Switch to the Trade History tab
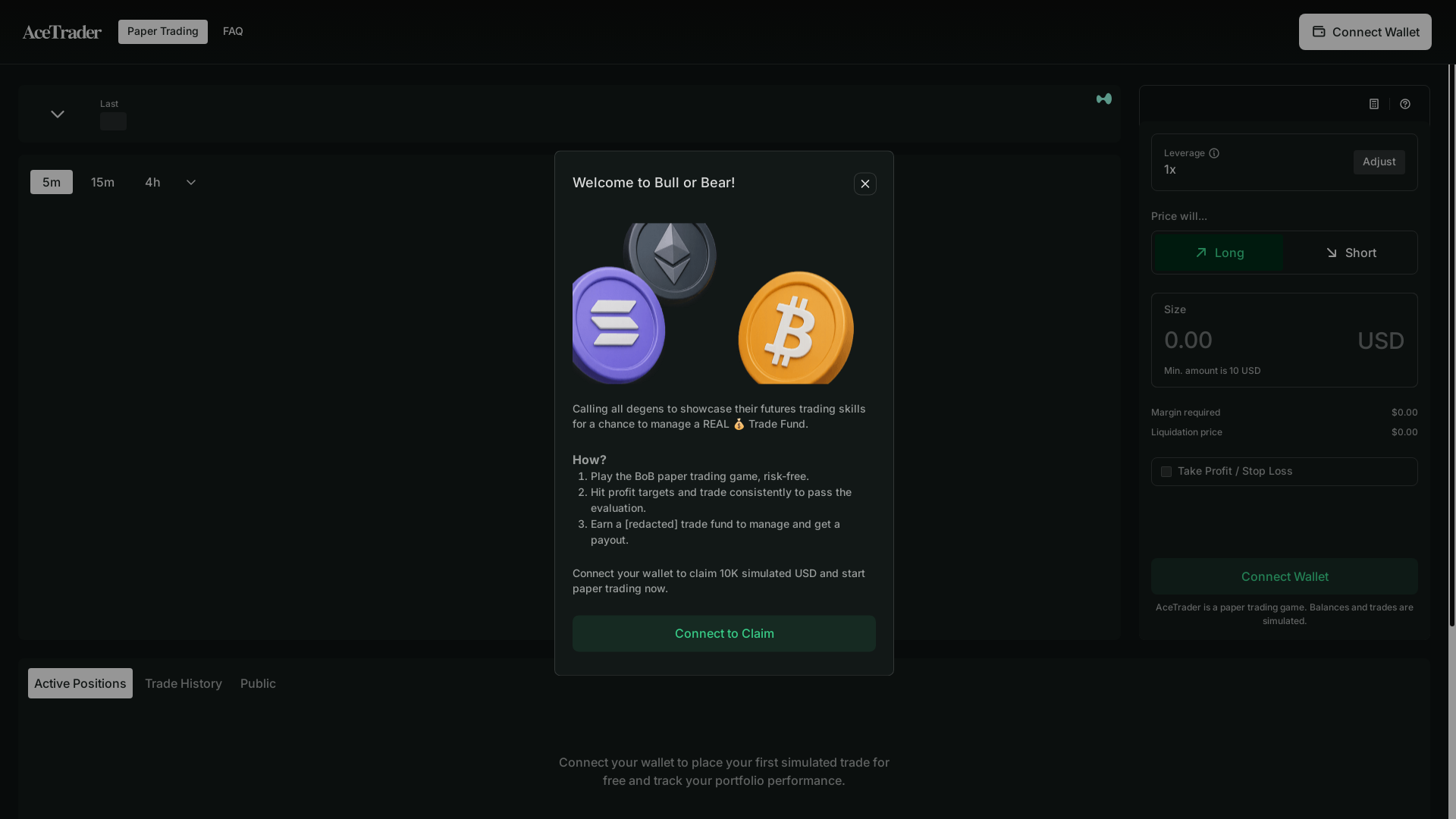The image size is (1456, 819). point(184,683)
